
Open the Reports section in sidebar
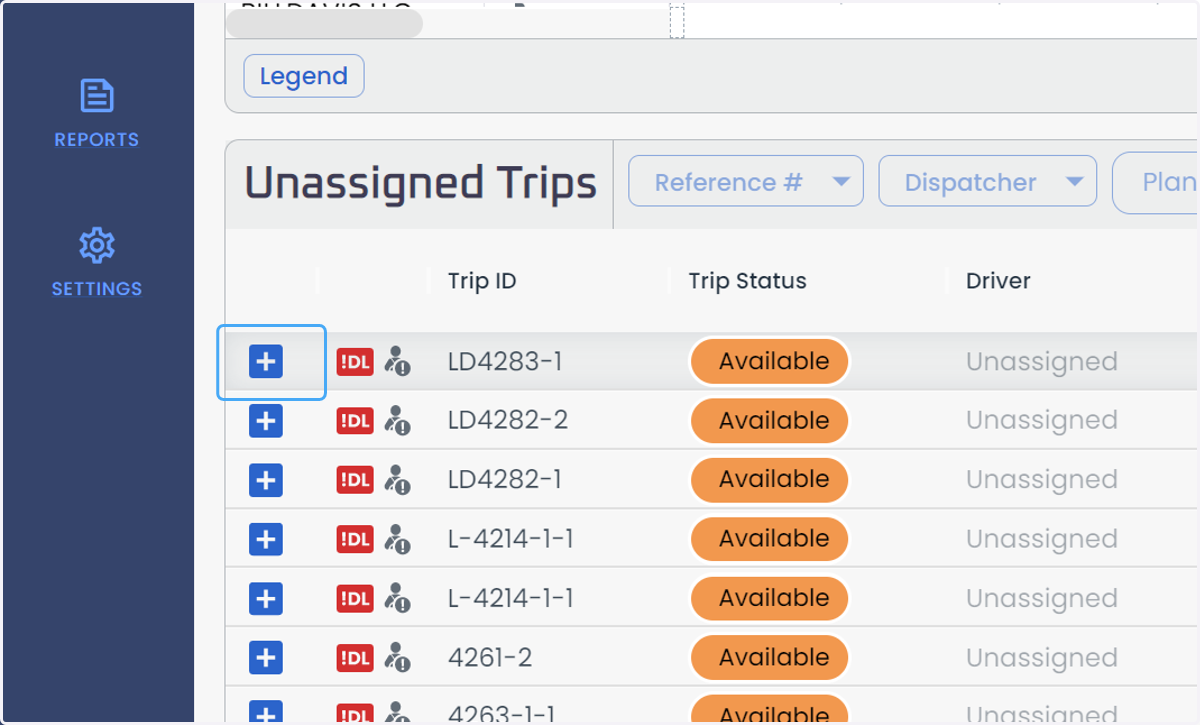click(97, 114)
